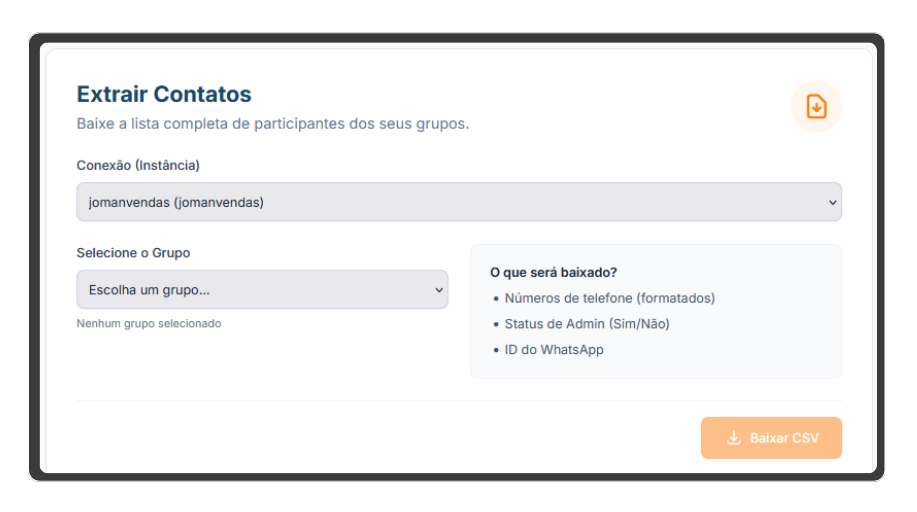
Task: Click the "Extrair Contatos" heading
Action: [164, 94]
